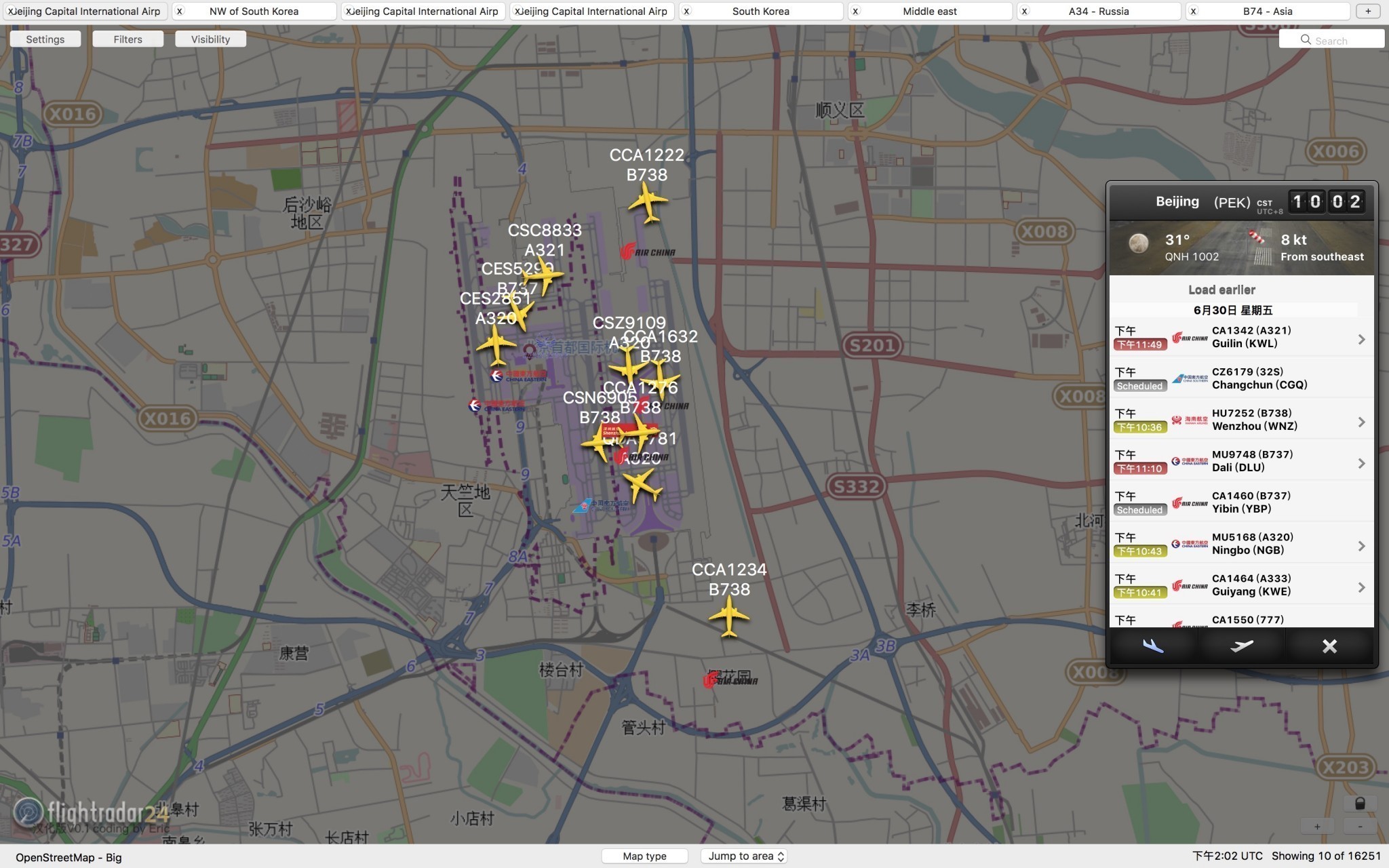Click the airport pin marker on map
Screen dimensions: 1389x868
click(529, 351)
